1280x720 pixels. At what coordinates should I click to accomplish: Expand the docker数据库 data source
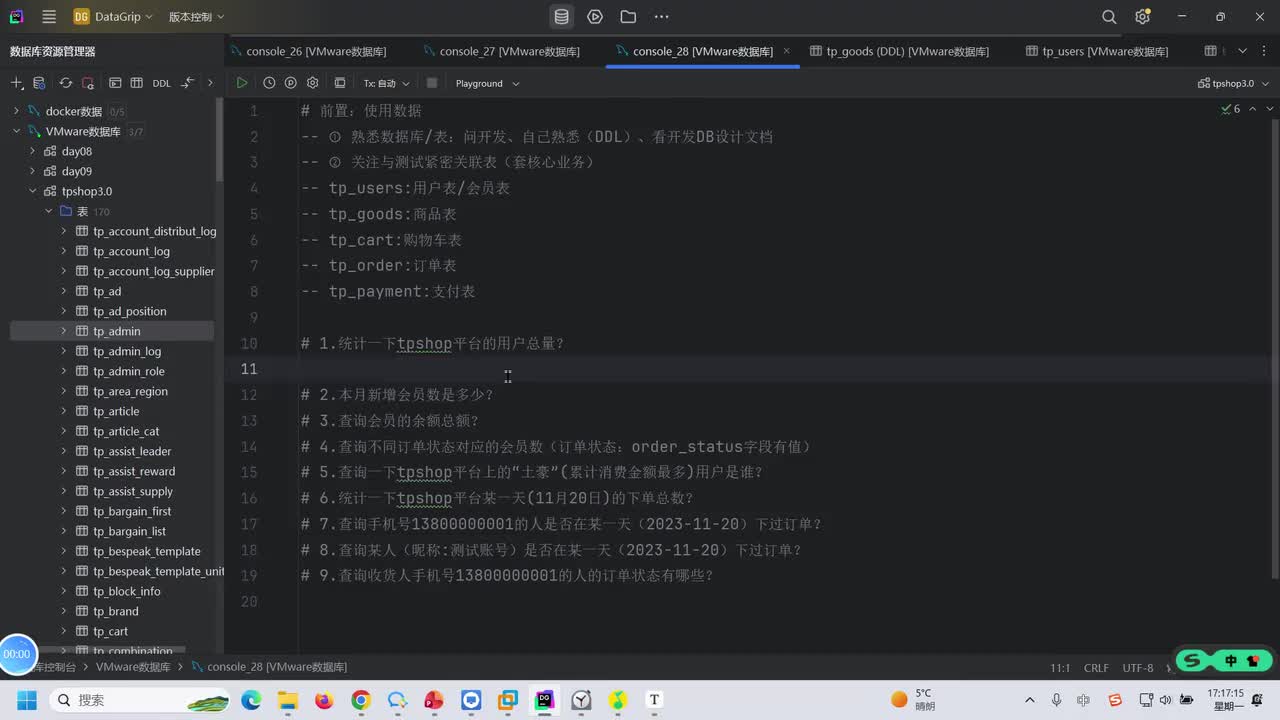(x=16, y=111)
